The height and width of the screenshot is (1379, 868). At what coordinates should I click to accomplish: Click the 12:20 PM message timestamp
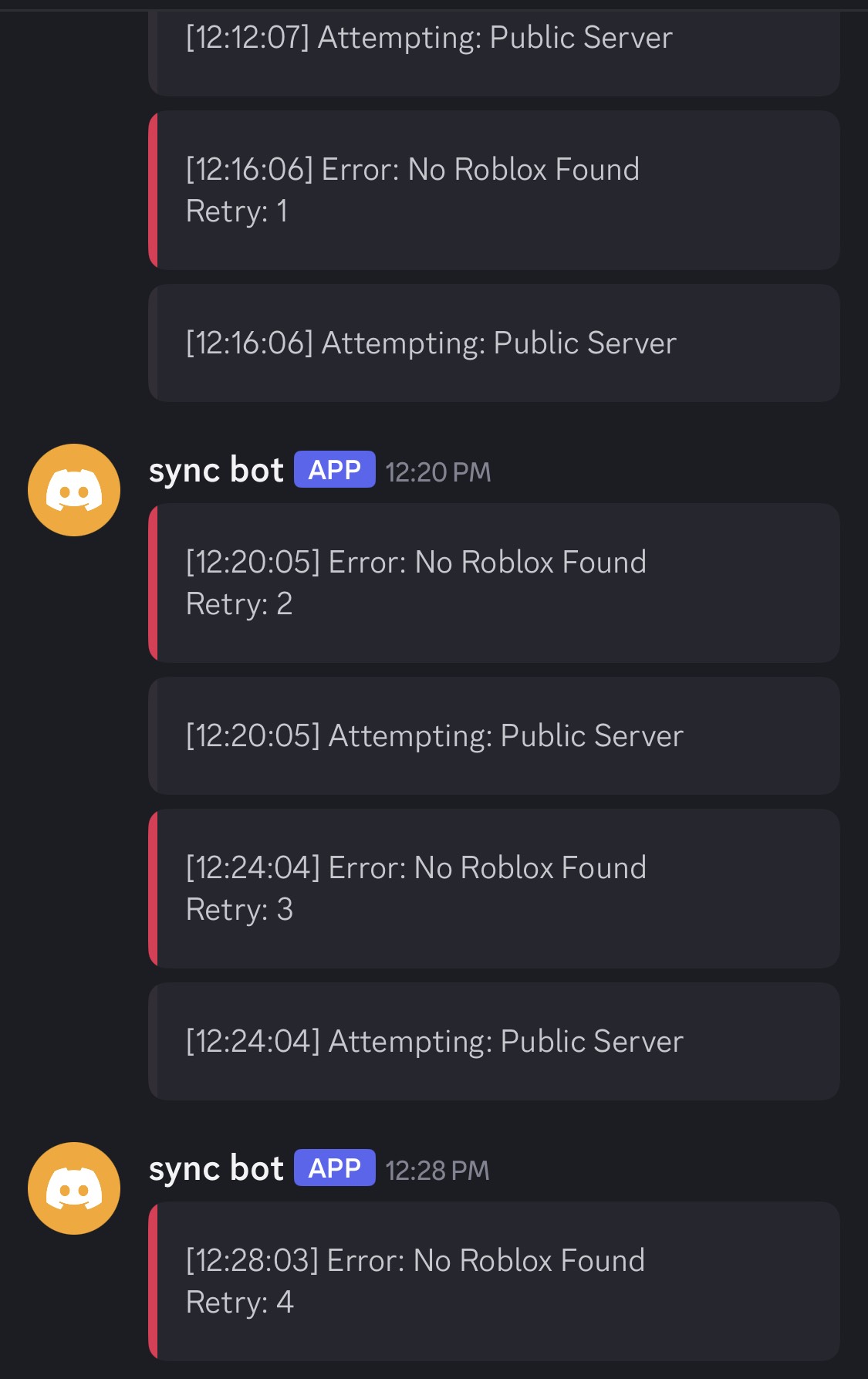[437, 472]
